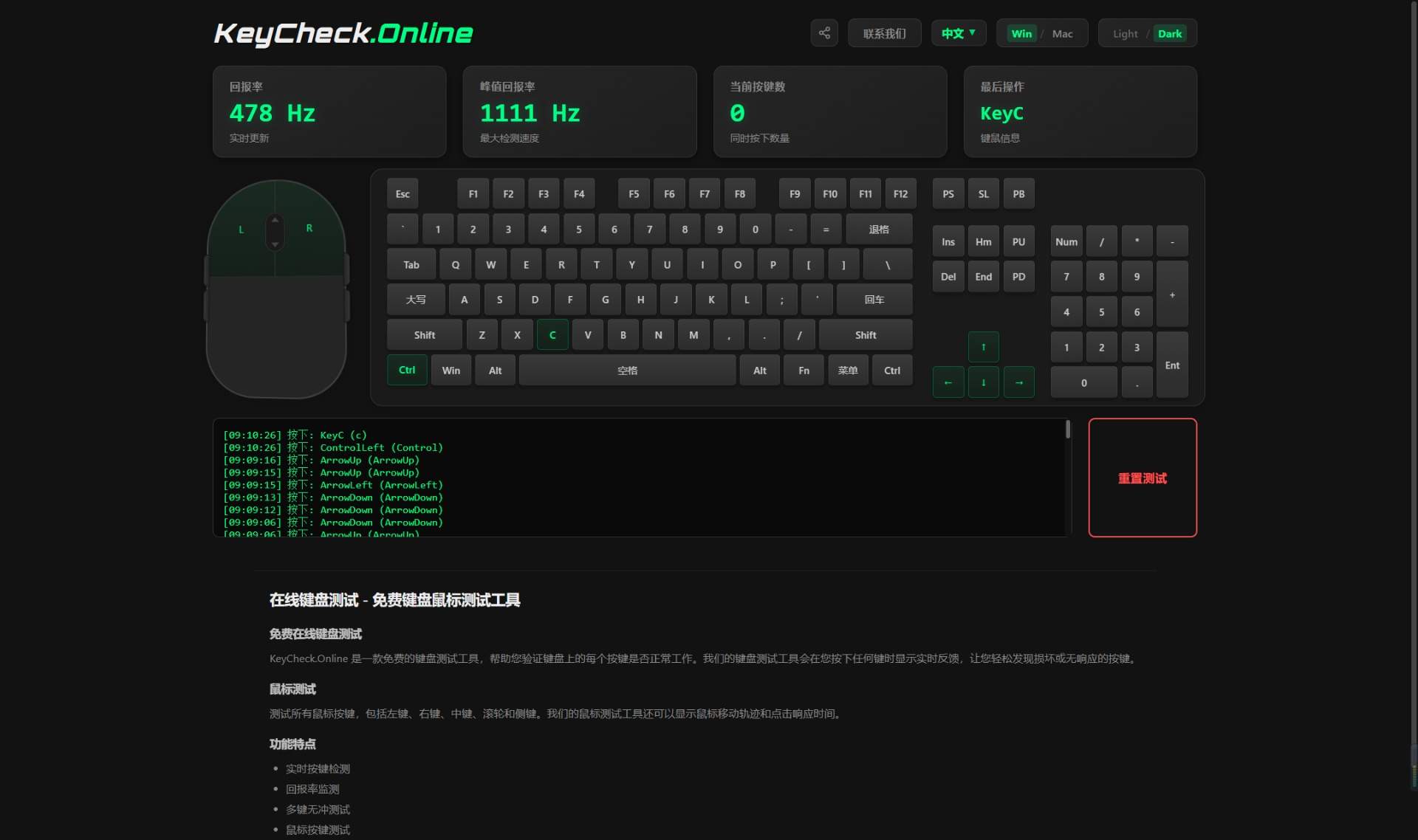Open the 中文 language dropdown

(x=959, y=33)
